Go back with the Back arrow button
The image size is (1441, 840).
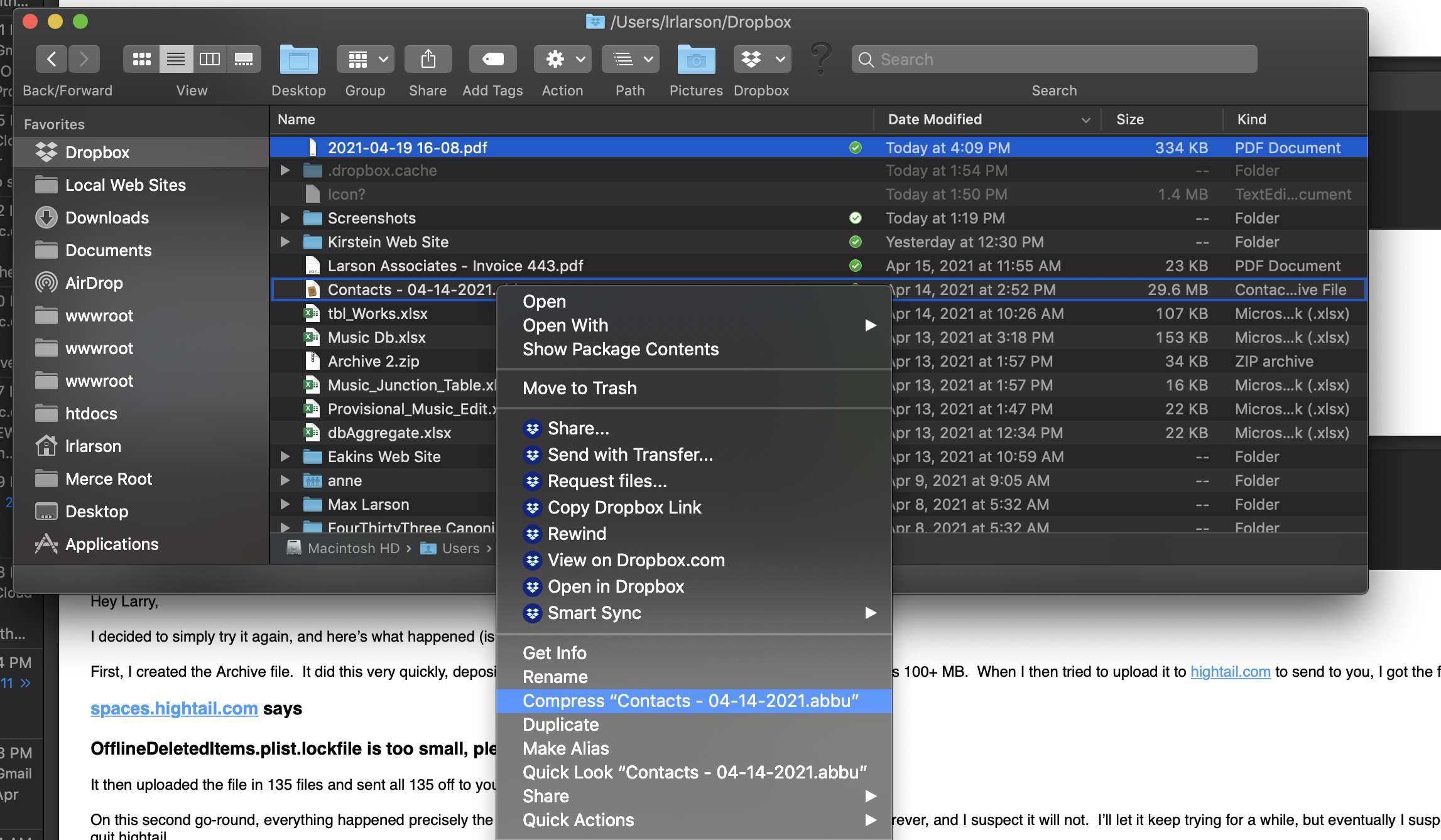pyautogui.click(x=52, y=60)
